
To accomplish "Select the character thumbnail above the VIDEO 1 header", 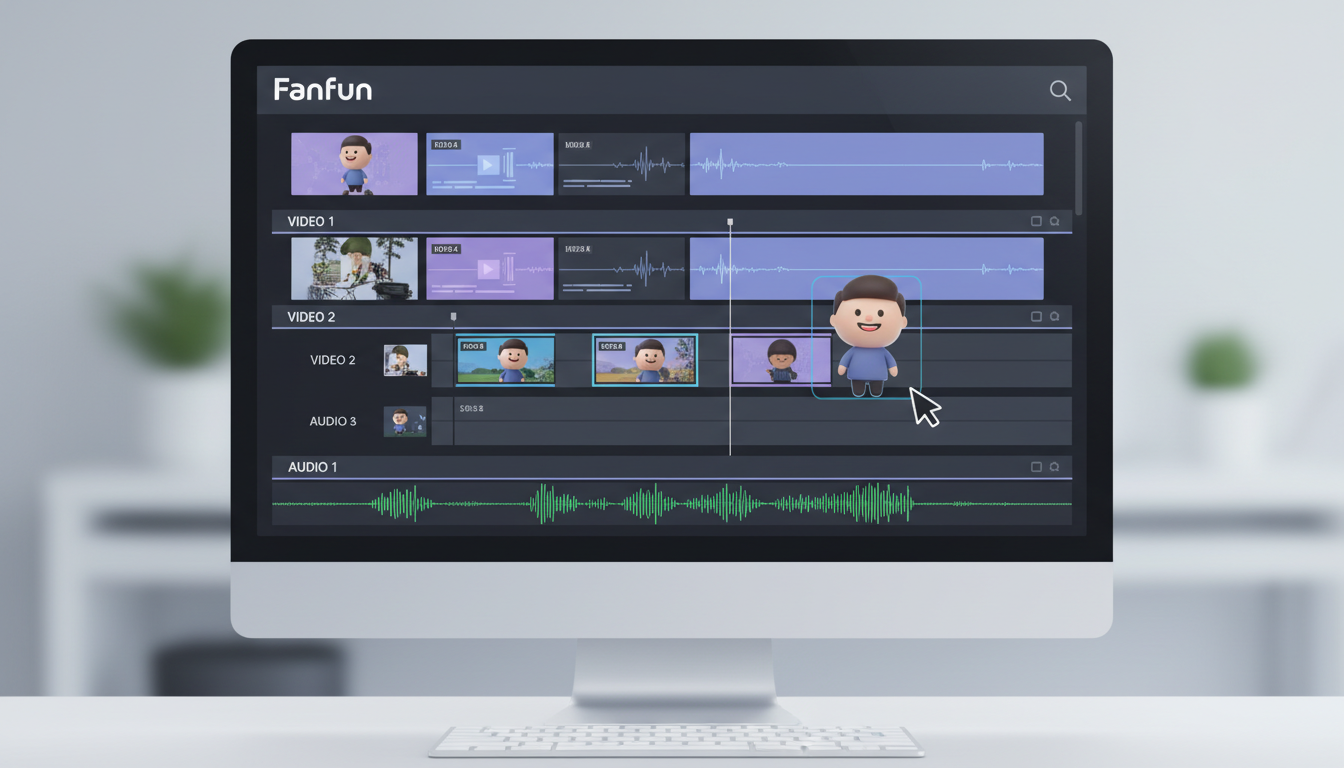I will pyautogui.click(x=354, y=164).
